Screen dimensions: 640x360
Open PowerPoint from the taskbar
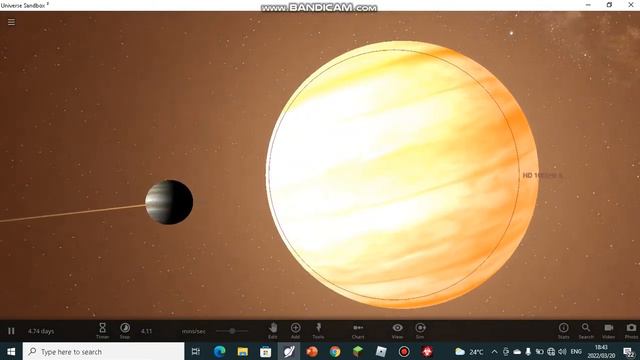click(312, 351)
